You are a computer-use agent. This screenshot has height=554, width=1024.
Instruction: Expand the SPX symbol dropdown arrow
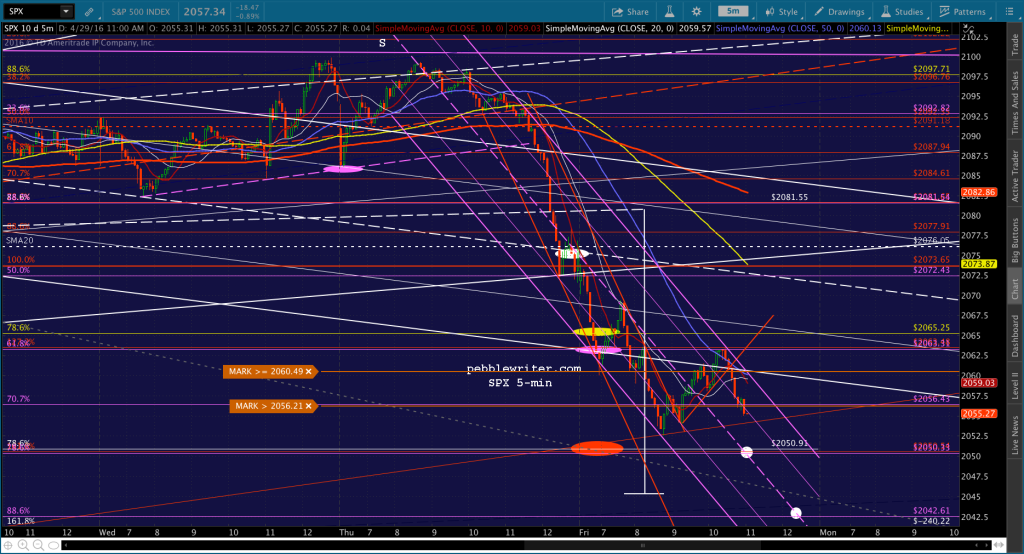[x=66, y=12]
